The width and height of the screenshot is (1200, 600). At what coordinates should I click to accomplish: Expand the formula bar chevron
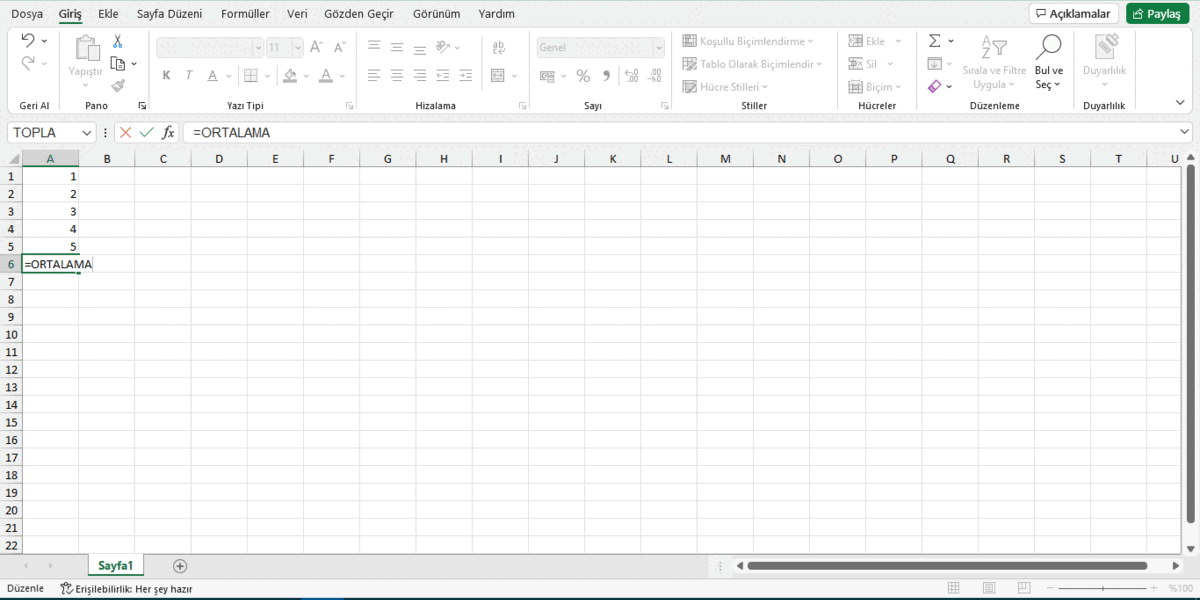pyautogui.click(x=1185, y=132)
